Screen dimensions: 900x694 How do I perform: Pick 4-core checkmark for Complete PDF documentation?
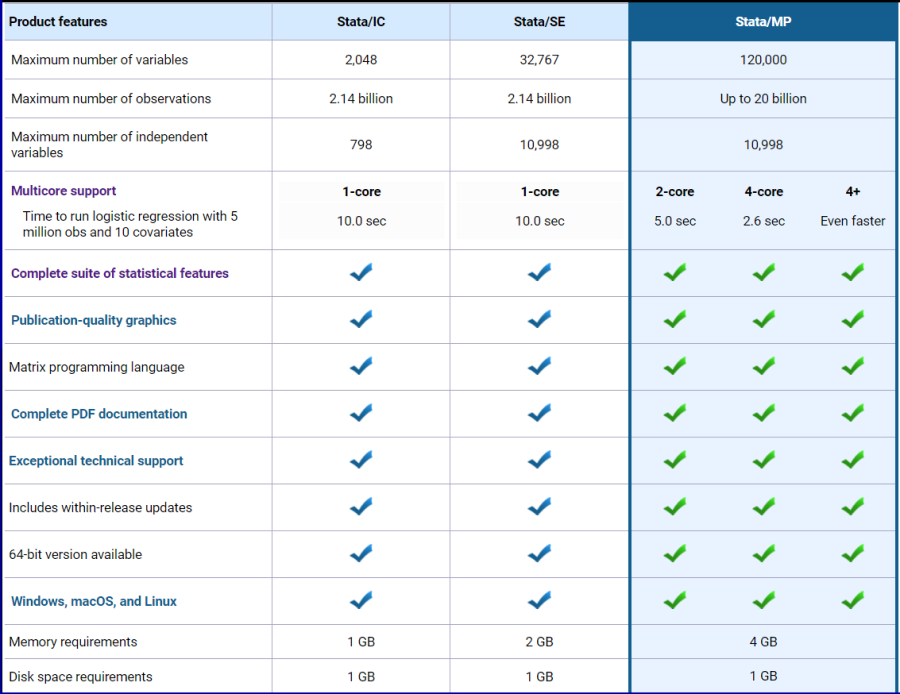point(764,413)
